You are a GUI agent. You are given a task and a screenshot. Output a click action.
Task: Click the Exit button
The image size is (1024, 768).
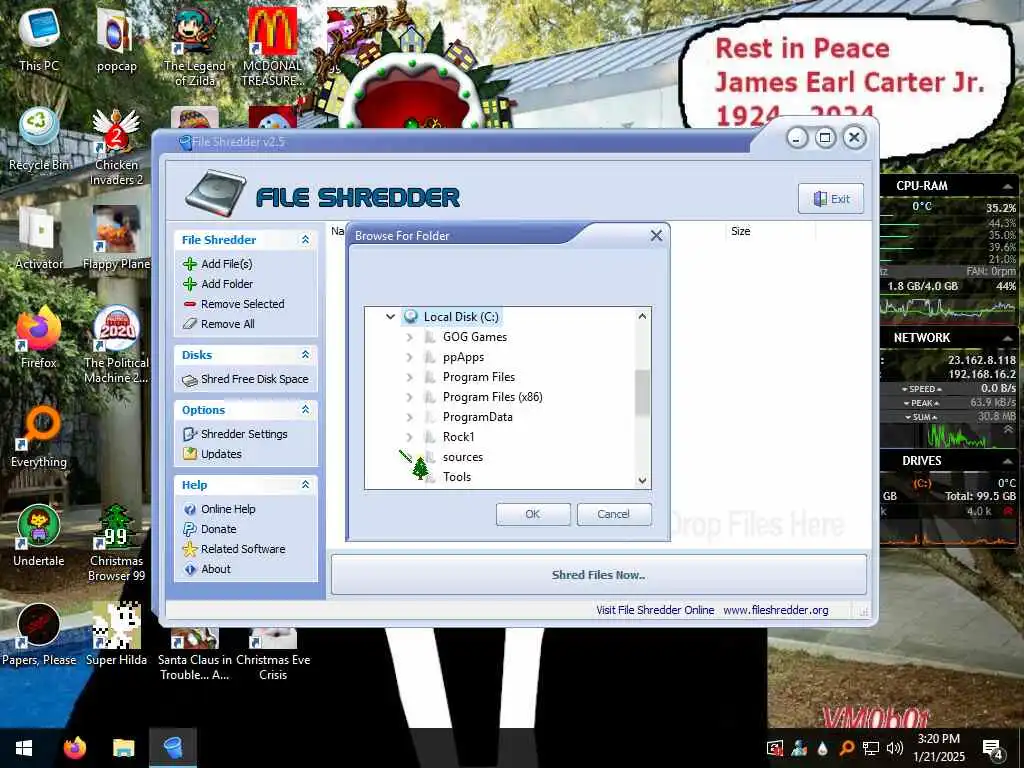pos(831,199)
